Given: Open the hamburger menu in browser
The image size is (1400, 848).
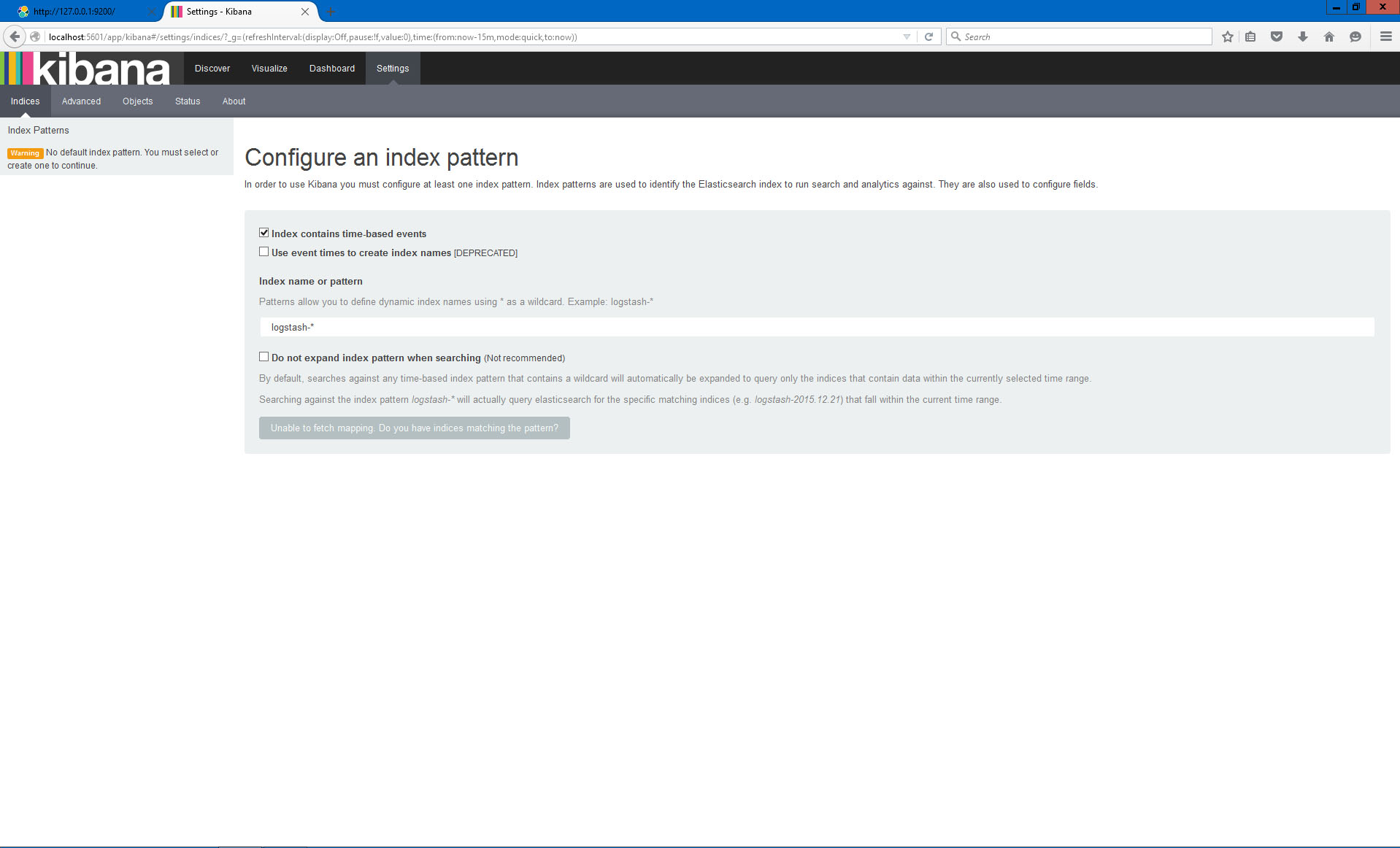Looking at the screenshot, I should pyautogui.click(x=1385, y=36).
